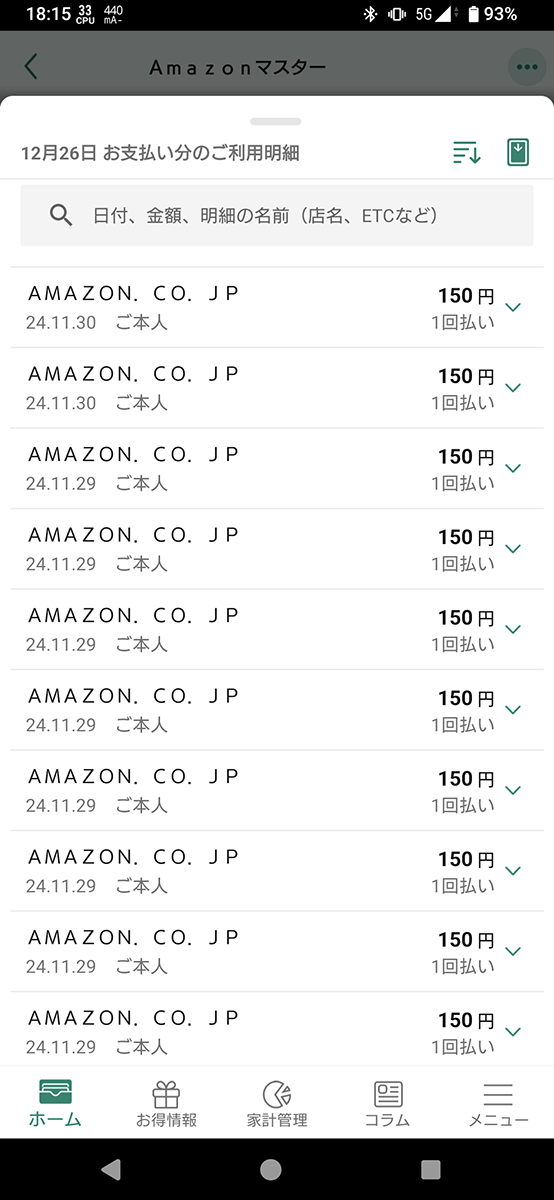Select the third 24.11.29 AMAZON.CO.JP row
Screen dimensions: 554x1200
pyautogui.click(x=277, y=630)
